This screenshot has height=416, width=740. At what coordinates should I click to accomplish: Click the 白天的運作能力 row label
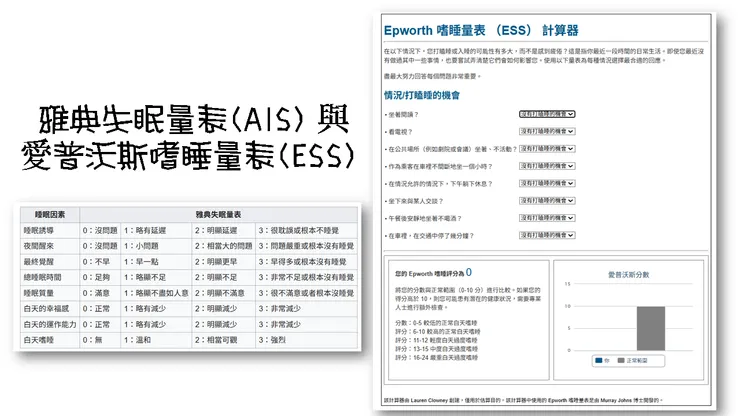coord(50,324)
